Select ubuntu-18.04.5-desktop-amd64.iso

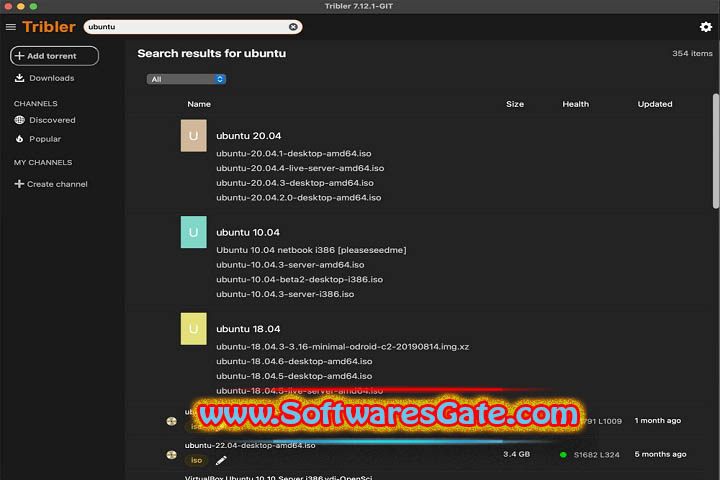(294, 376)
